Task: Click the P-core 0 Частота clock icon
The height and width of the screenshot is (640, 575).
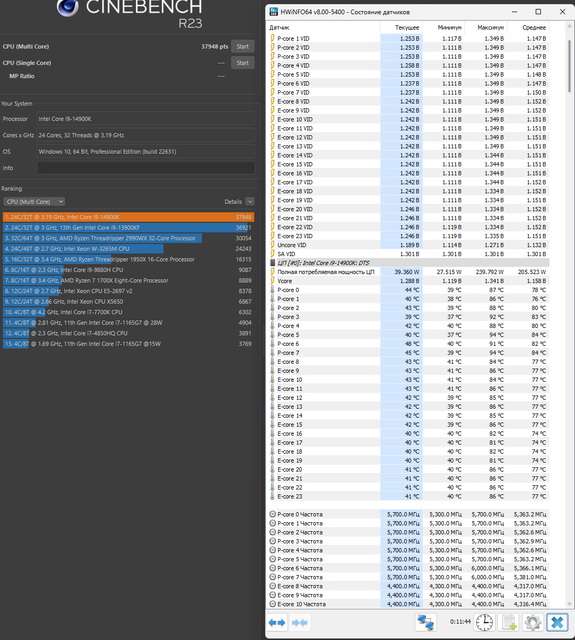Action: coord(273,514)
